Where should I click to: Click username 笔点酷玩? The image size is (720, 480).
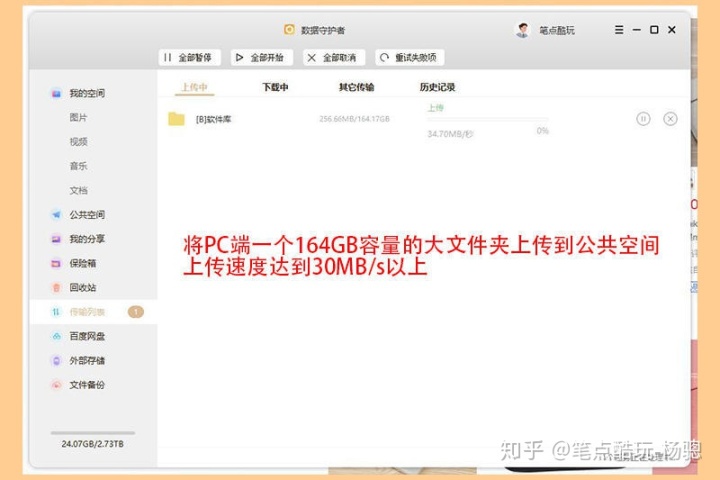coord(557,30)
